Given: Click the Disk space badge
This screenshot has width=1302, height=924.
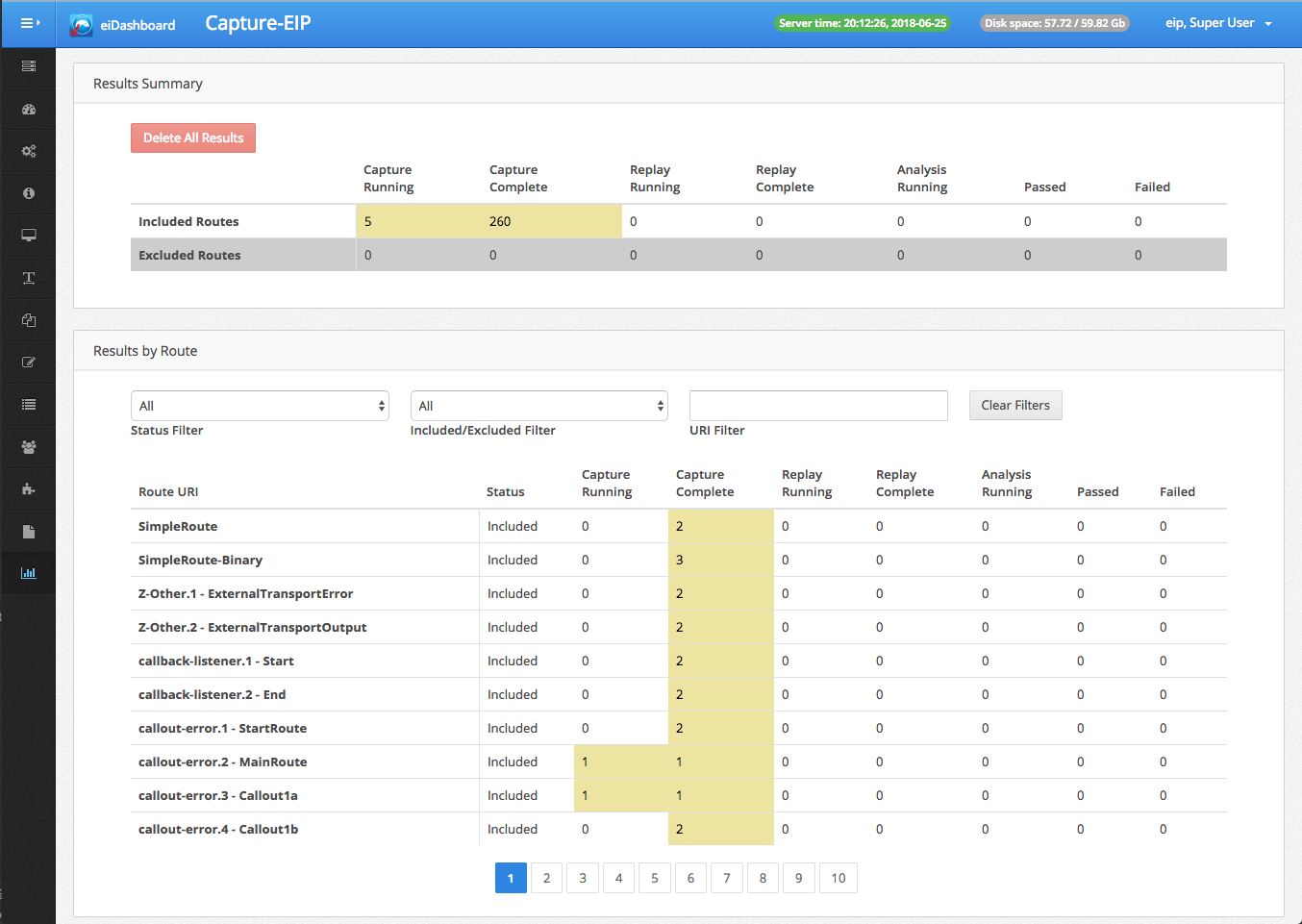Looking at the screenshot, I should (1054, 23).
